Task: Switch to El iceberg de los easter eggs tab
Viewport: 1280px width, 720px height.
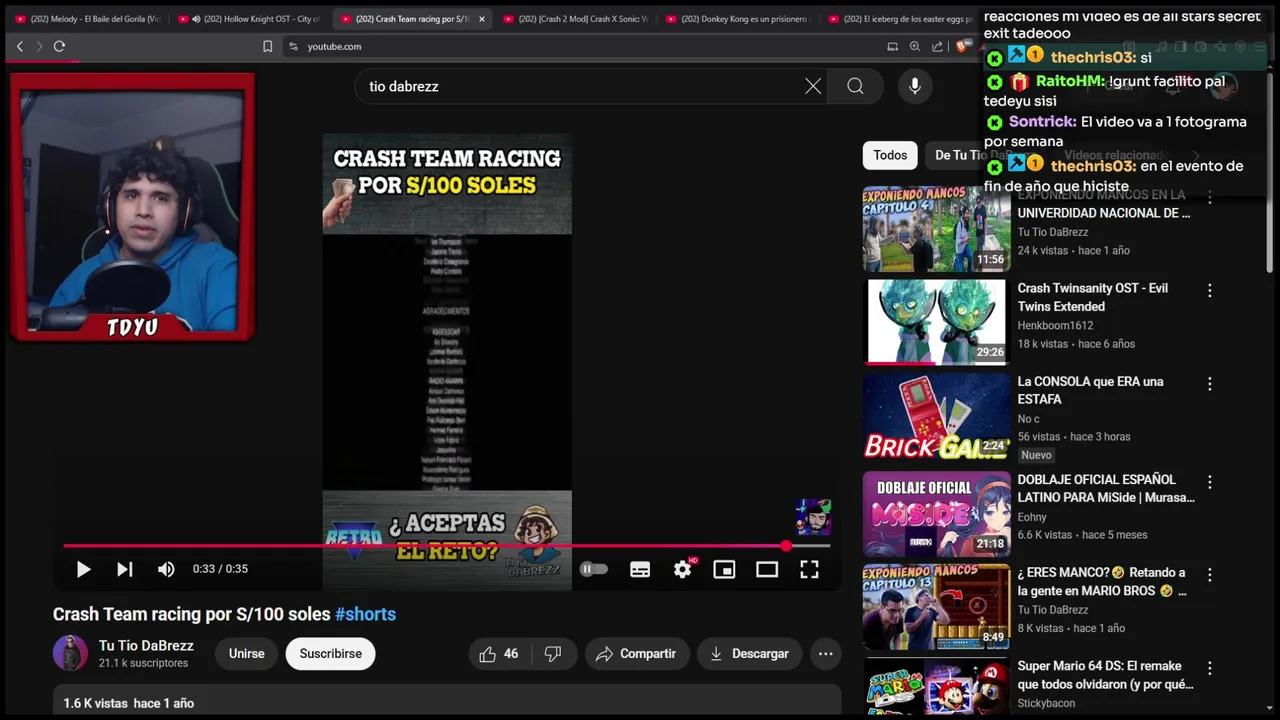Action: coord(900,19)
